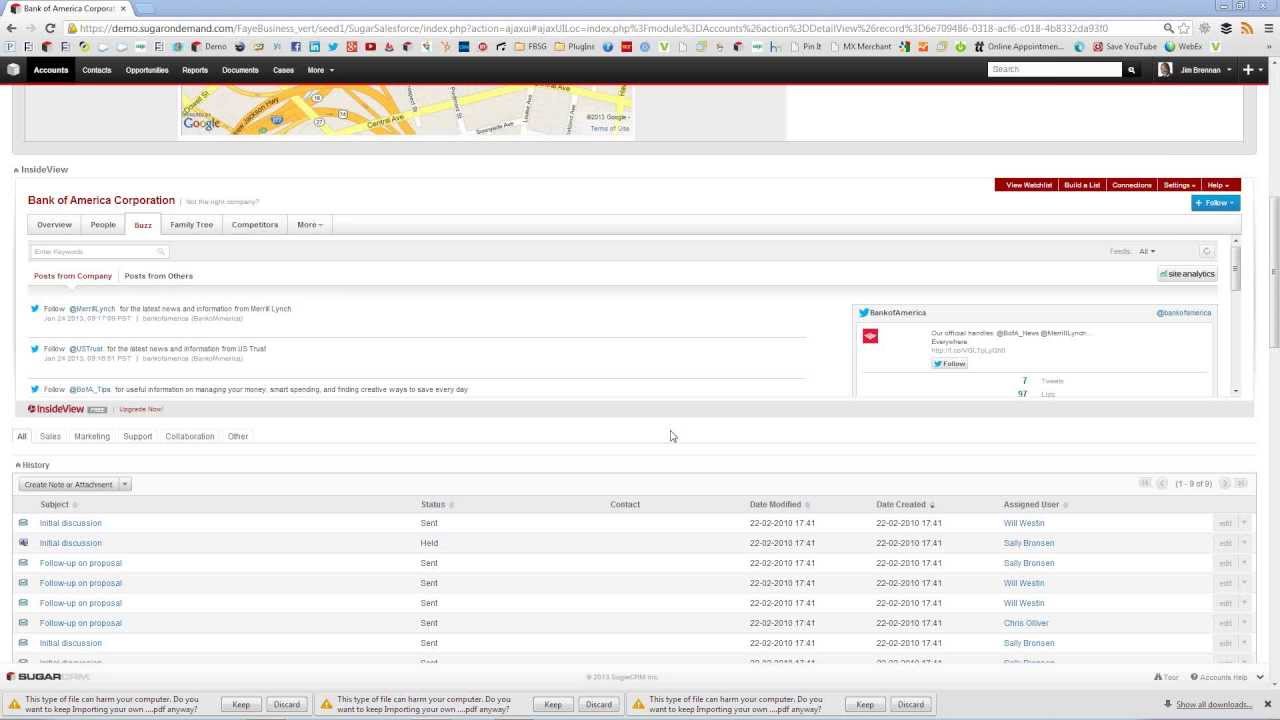
Task: Open the LinkedIn bookmark icon
Action: [x=315, y=47]
